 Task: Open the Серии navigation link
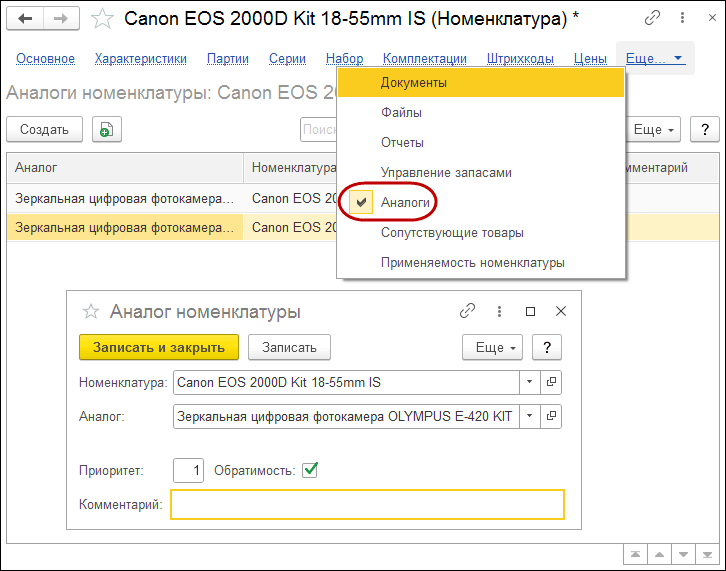click(288, 59)
